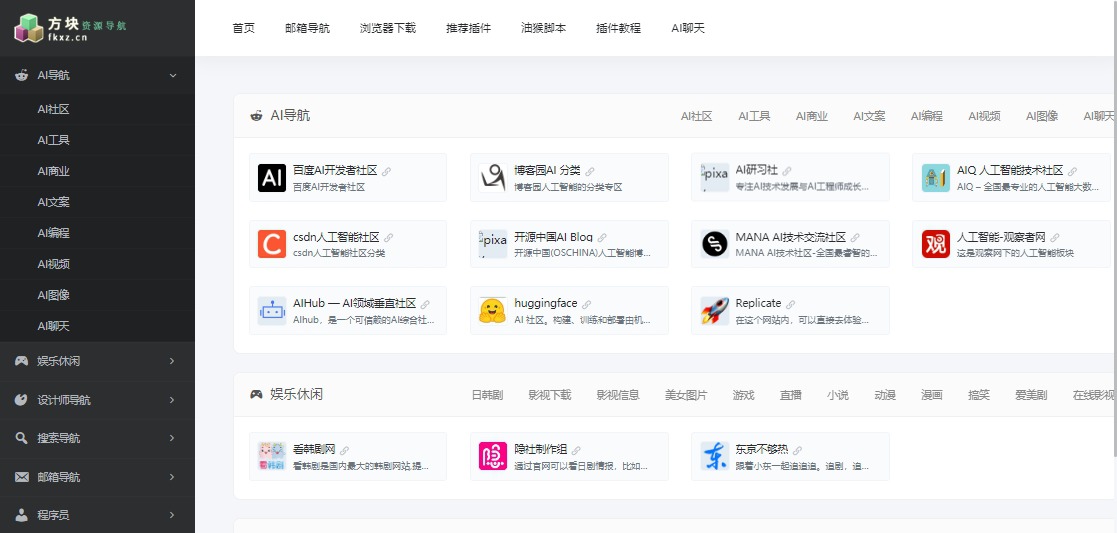1117x533 pixels.
Task: Click the MANA AI技术交流社区 round icon
Action: pyautogui.click(x=715, y=244)
